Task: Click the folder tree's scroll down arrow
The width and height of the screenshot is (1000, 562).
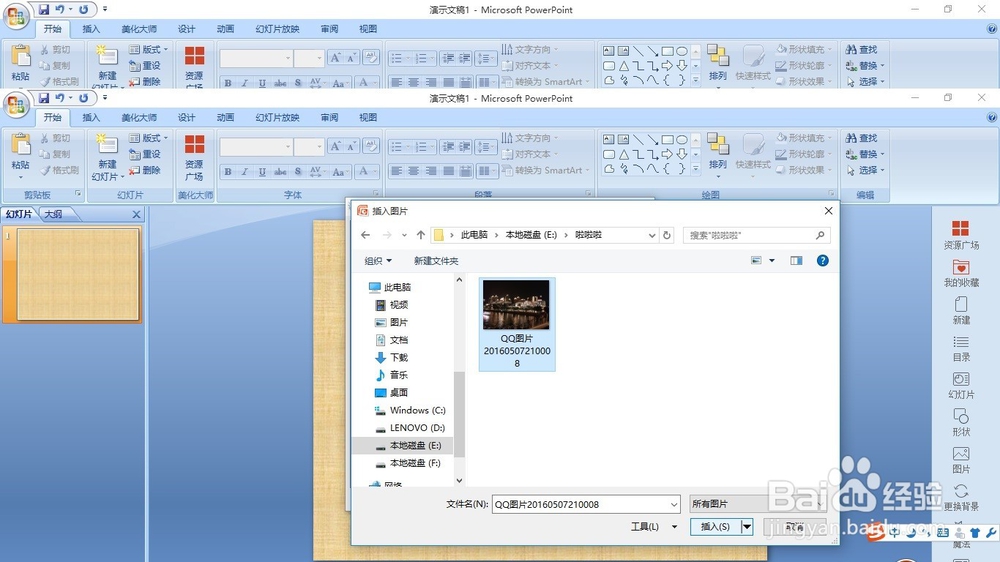Action: pyautogui.click(x=459, y=480)
